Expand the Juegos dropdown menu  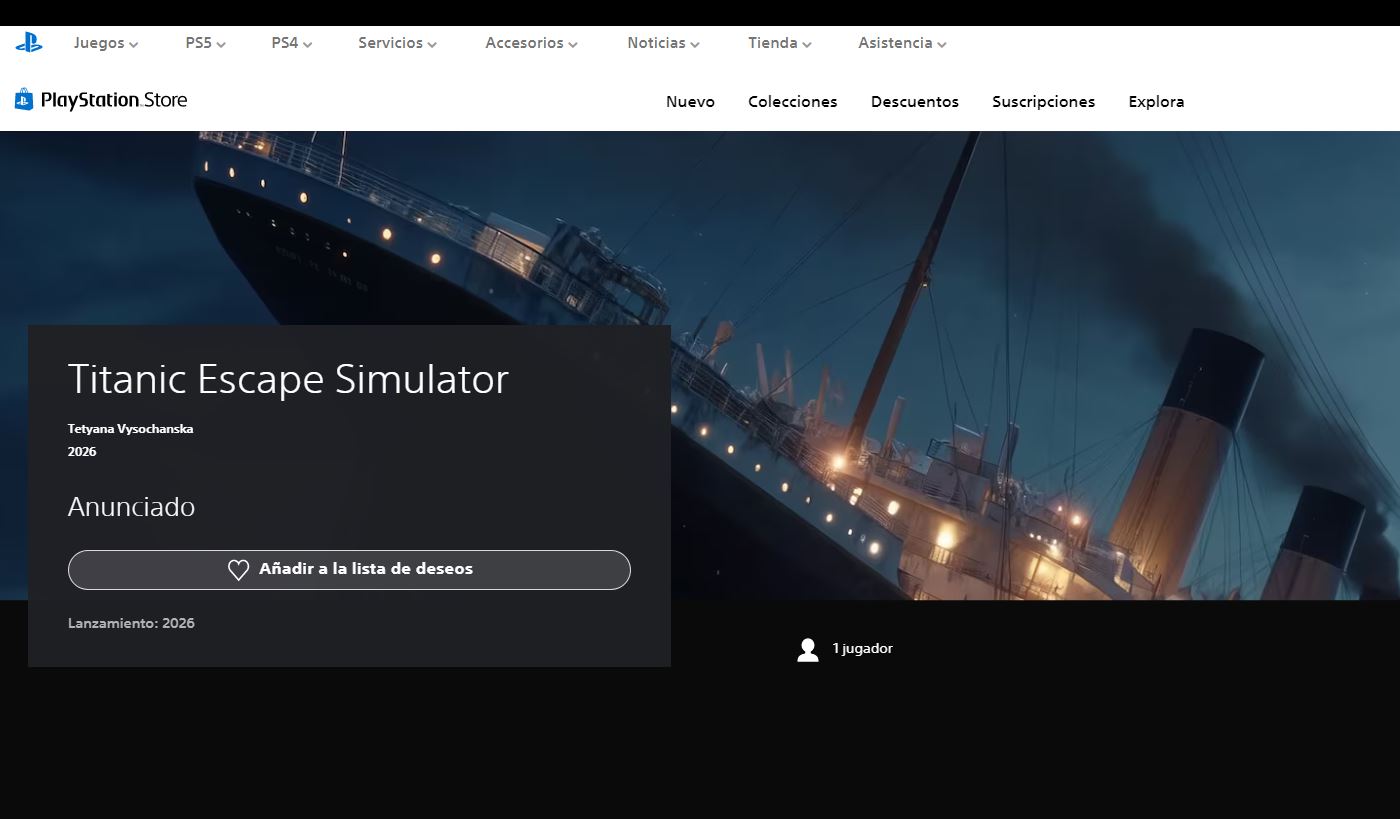click(x=106, y=43)
